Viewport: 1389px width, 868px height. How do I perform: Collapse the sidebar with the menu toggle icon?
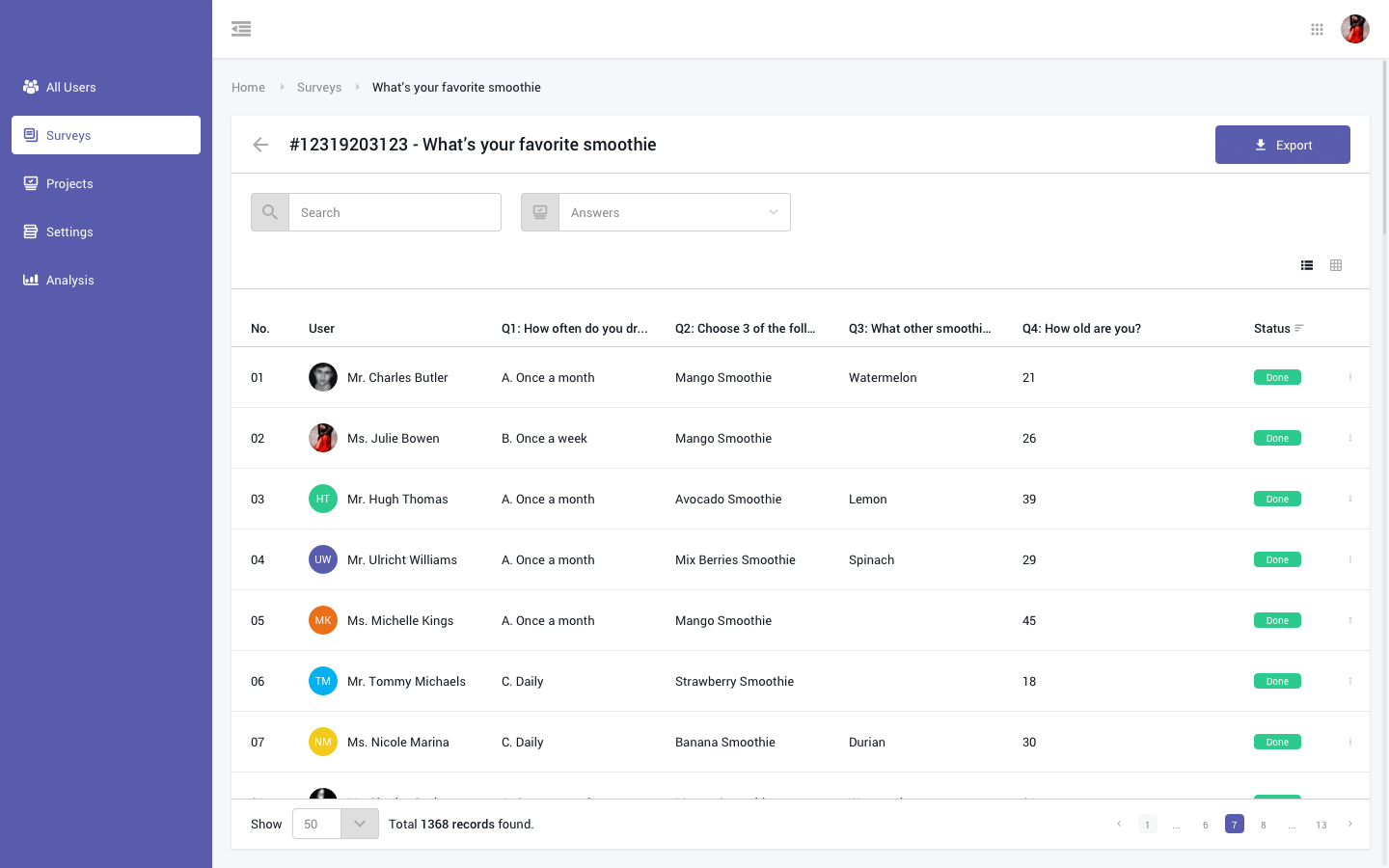241,29
